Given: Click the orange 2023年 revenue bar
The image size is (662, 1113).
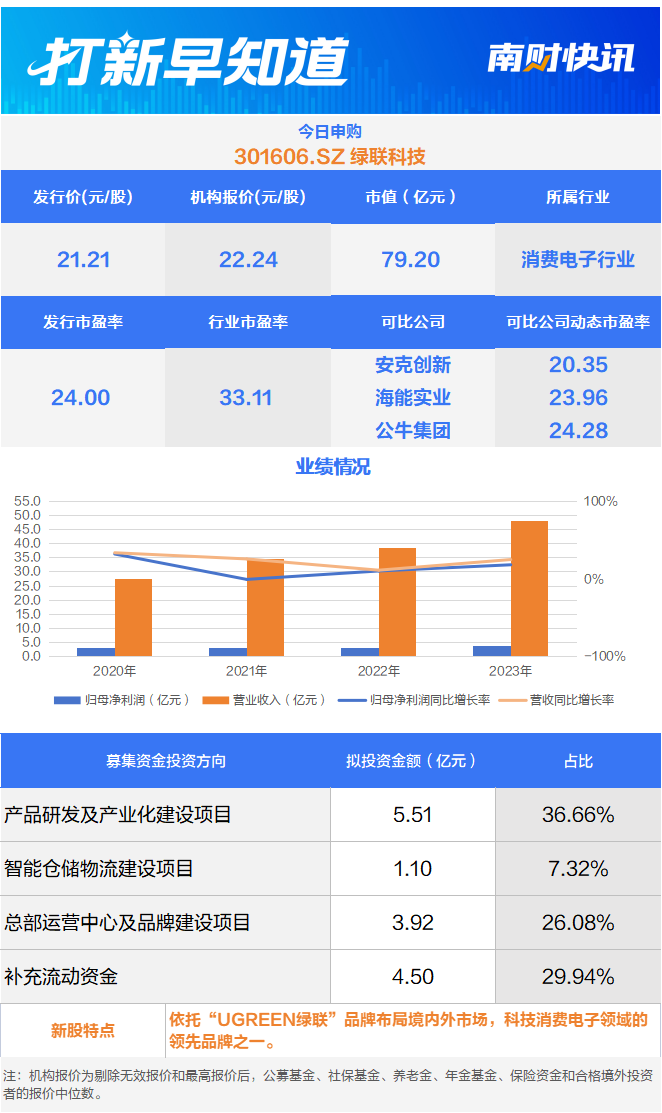Looking at the screenshot, I should 529,588.
